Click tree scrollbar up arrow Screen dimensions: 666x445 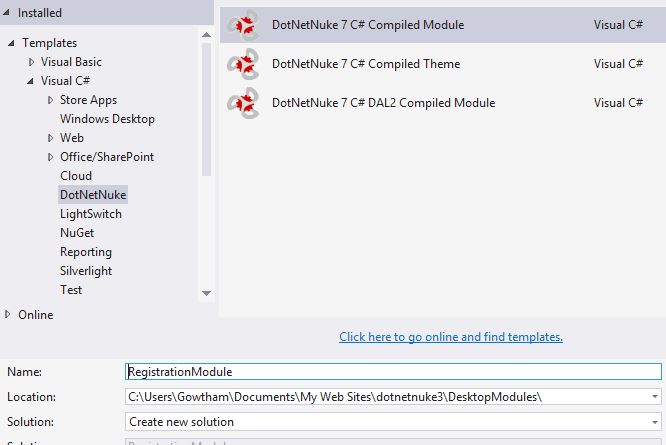206,35
